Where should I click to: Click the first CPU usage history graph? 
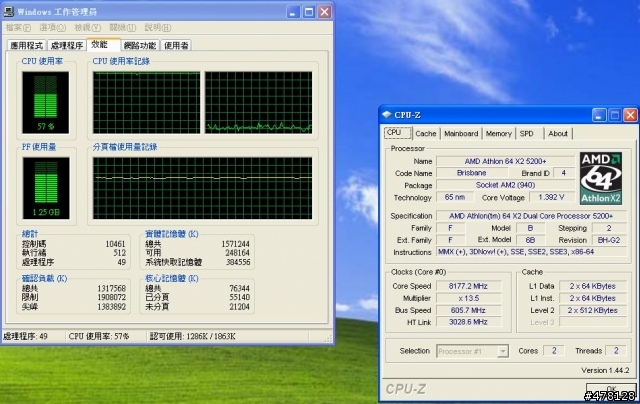pyautogui.click(x=147, y=102)
